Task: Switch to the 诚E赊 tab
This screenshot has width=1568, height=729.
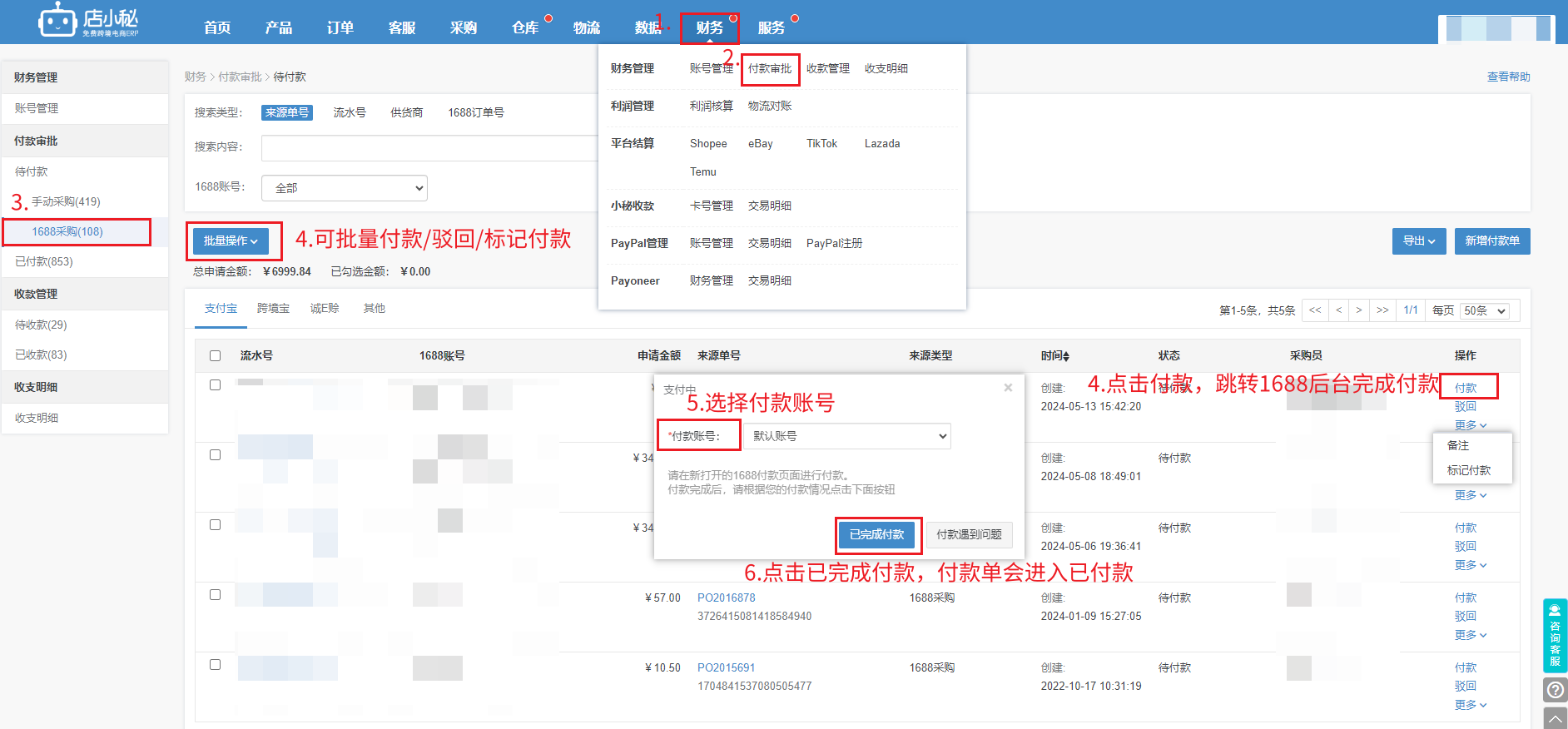Action: point(325,308)
